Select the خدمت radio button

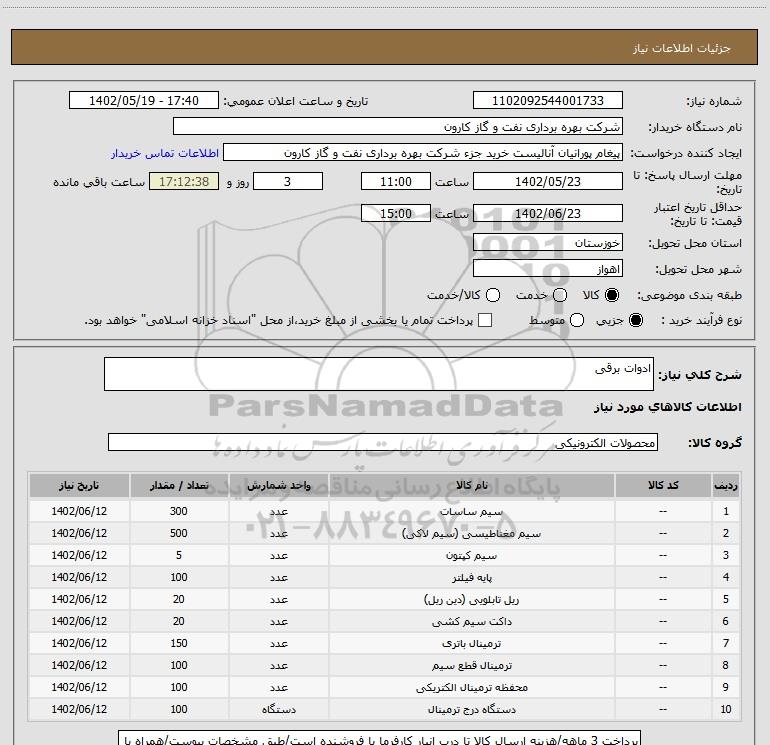coord(560,295)
